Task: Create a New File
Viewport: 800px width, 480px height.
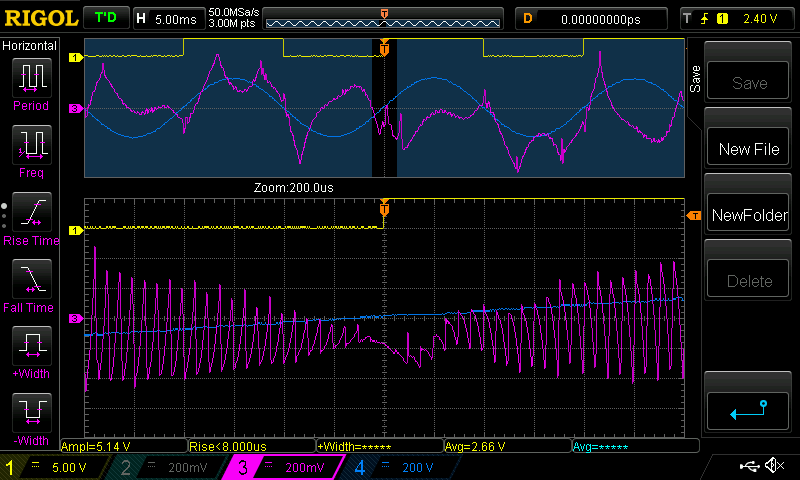Action: tap(749, 149)
